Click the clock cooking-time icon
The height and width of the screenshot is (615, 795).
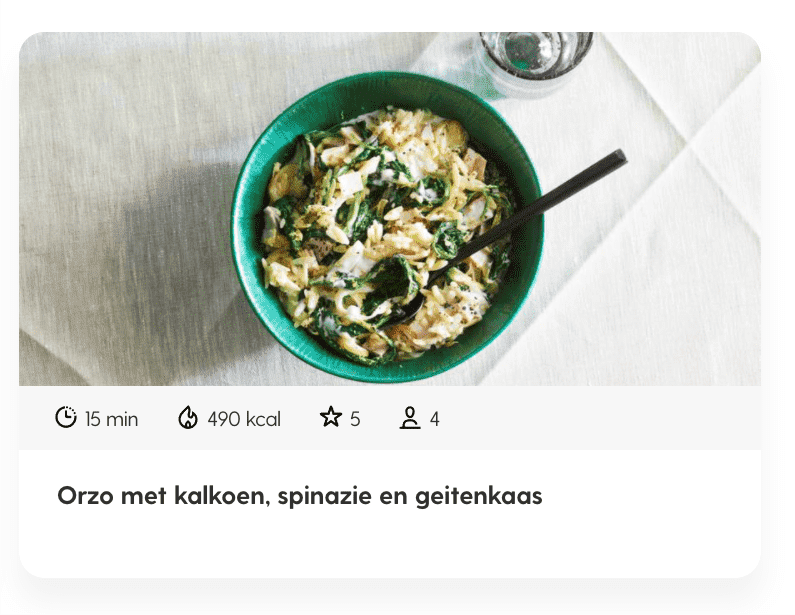65,418
